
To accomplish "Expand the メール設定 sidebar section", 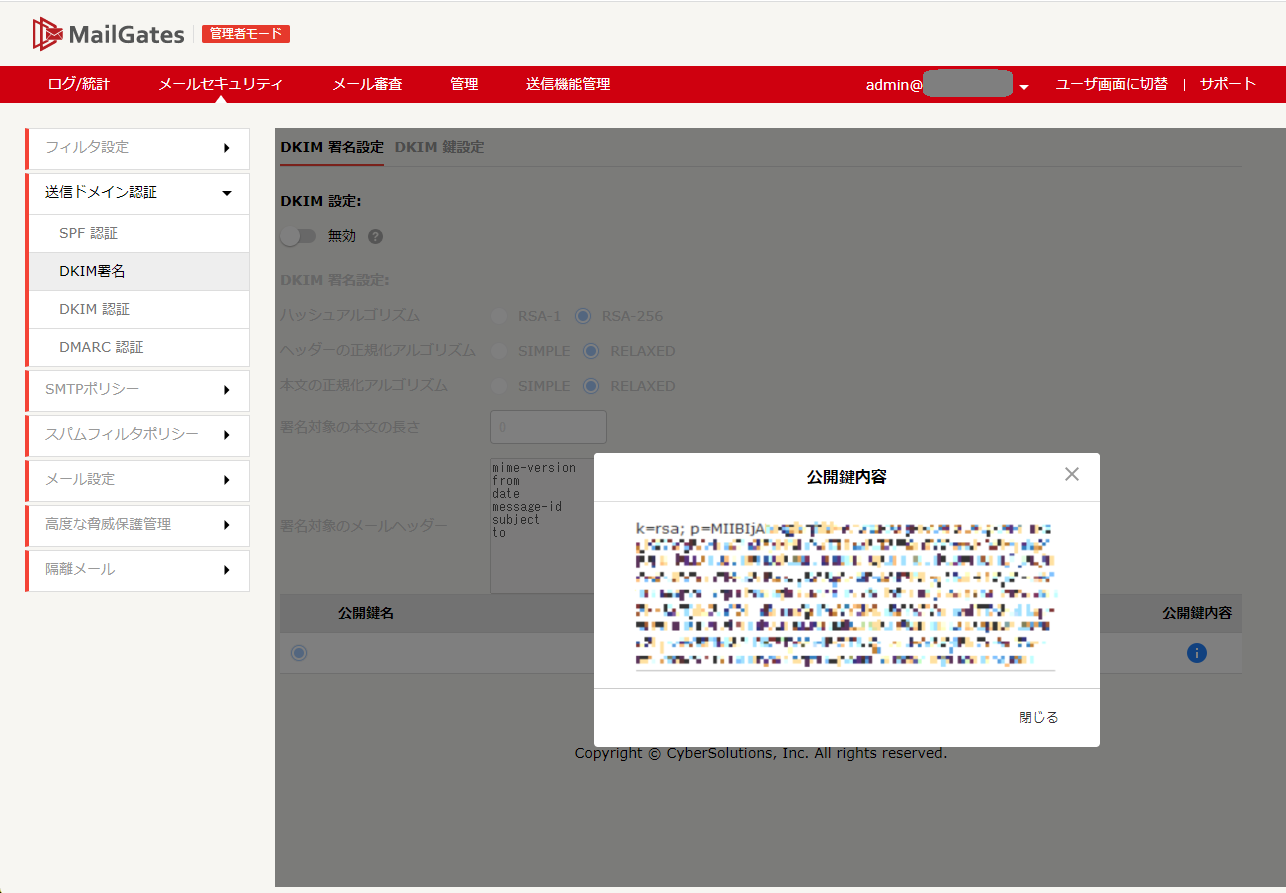I will [137, 480].
